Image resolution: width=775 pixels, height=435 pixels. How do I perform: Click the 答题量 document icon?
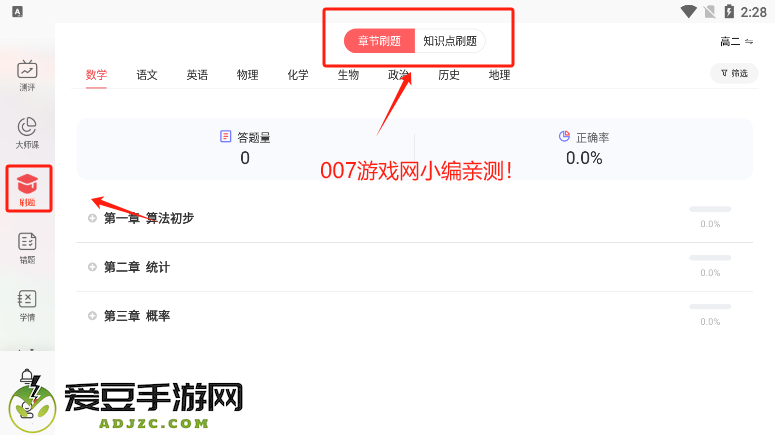[225, 136]
